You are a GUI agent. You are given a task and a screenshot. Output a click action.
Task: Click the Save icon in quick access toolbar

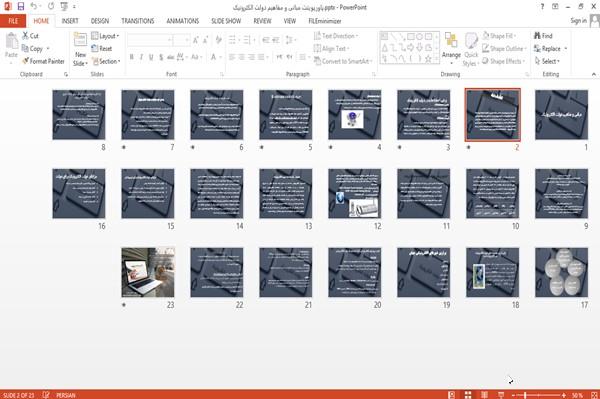[21, 6]
